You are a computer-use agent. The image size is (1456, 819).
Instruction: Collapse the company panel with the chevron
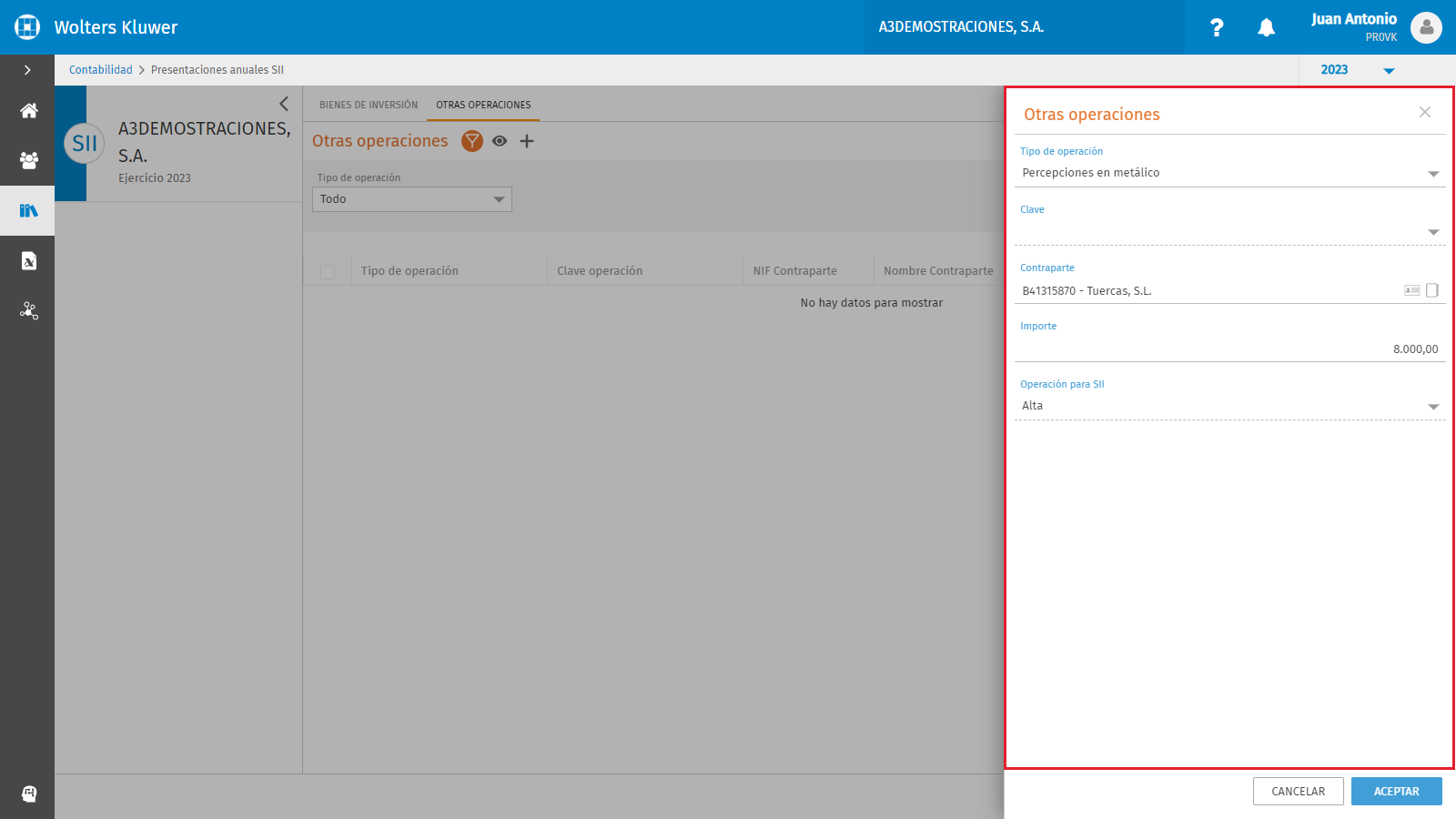coord(284,104)
